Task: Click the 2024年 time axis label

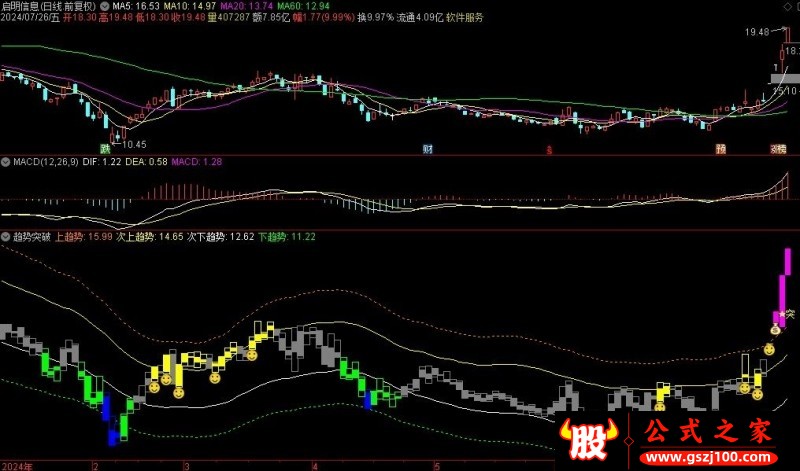Action: point(16,466)
